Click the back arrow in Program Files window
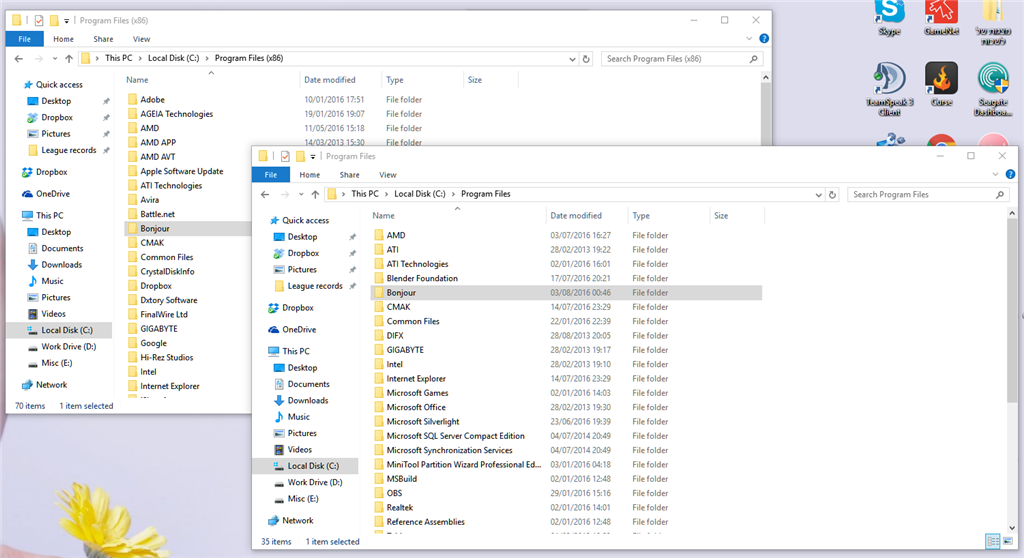This screenshot has width=1024, height=558. (264, 194)
